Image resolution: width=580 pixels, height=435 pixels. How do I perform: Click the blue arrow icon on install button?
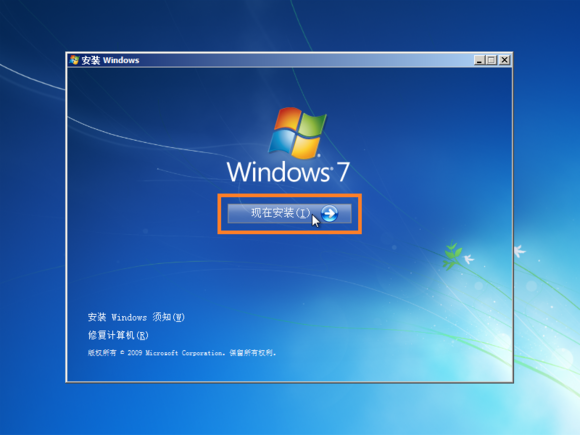pyautogui.click(x=329, y=213)
